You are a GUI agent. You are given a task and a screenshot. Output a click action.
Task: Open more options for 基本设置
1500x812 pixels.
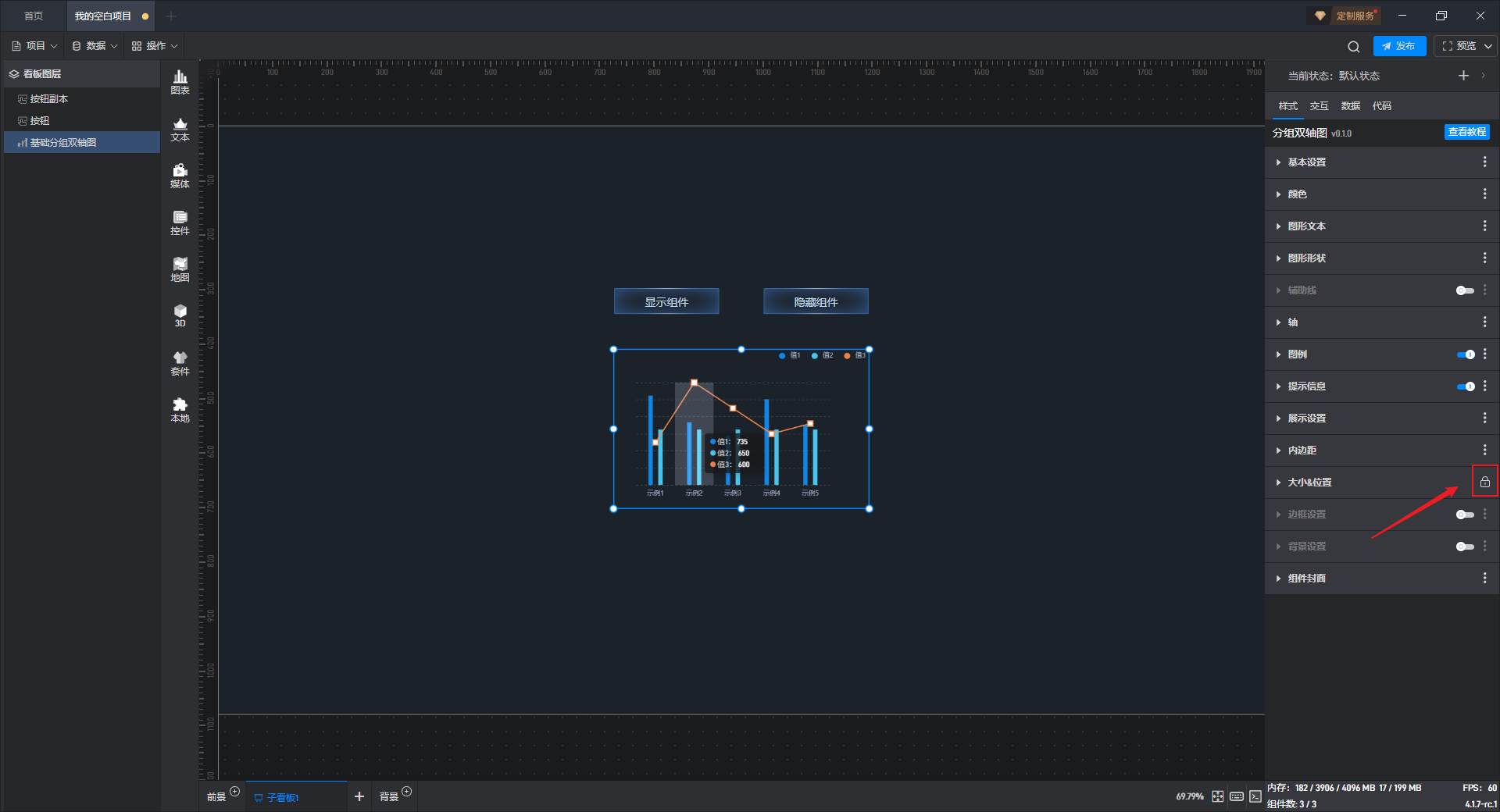click(1484, 162)
